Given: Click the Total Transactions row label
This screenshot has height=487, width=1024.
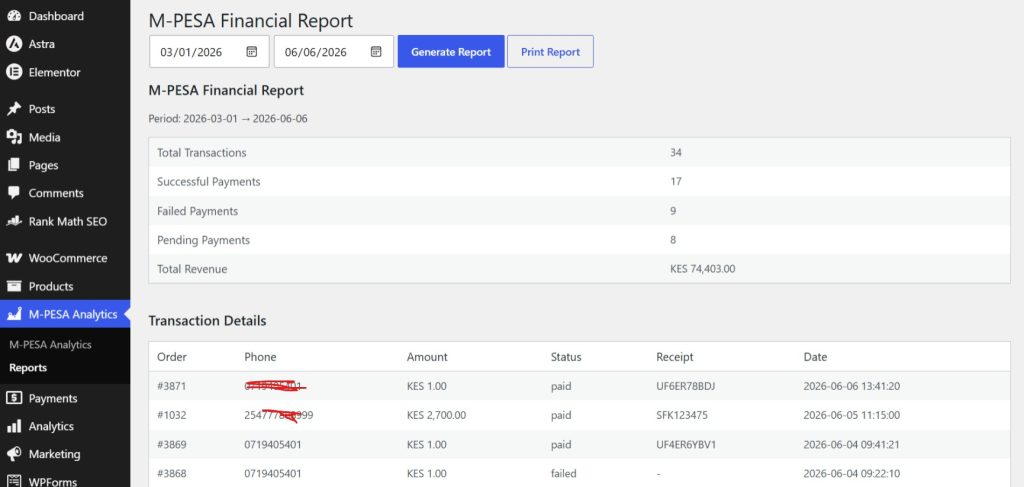Looking at the screenshot, I should [202, 153].
